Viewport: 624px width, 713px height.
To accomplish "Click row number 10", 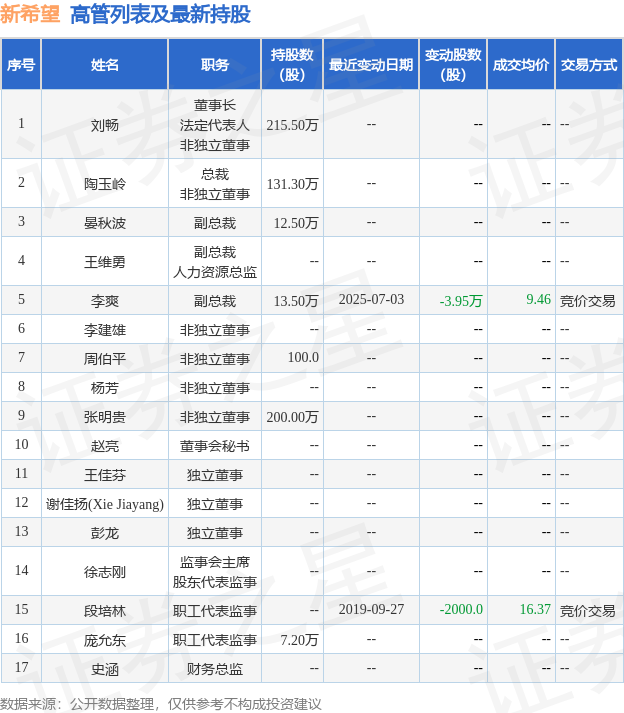I will [x=21, y=444].
